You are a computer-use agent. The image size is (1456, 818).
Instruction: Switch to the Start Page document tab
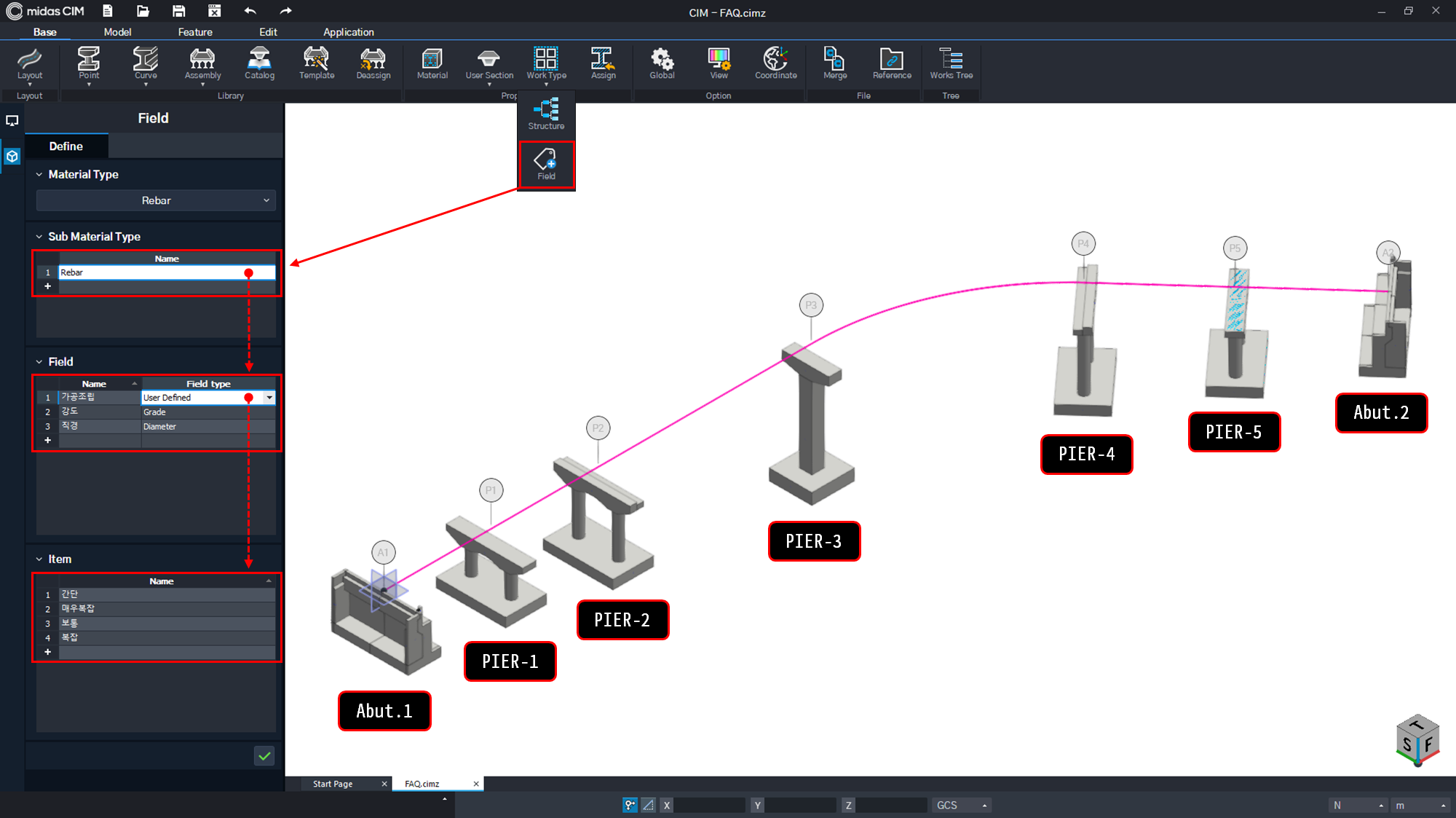333,784
